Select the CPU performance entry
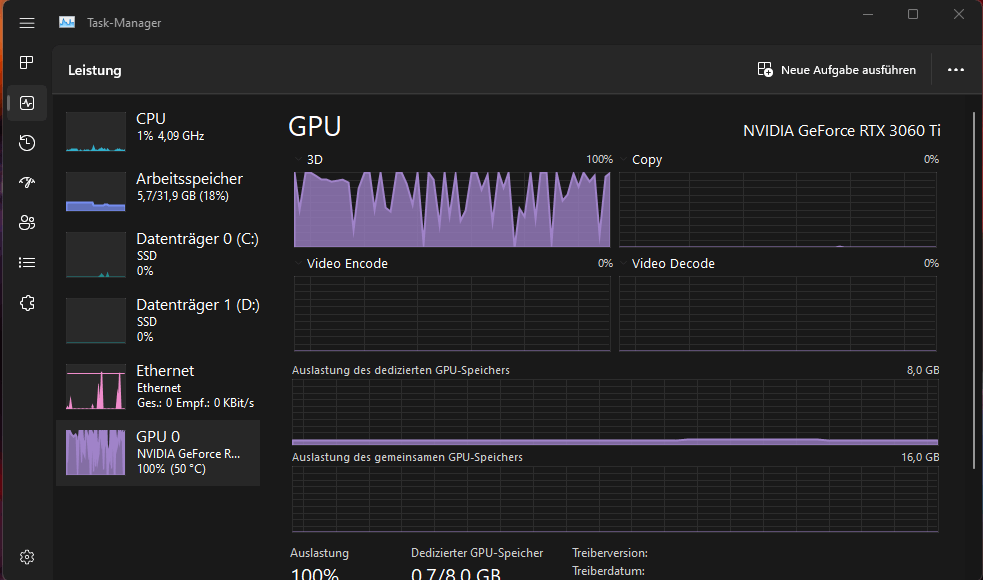The width and height of the screenshot is (983, 580). tap(158, 131)
